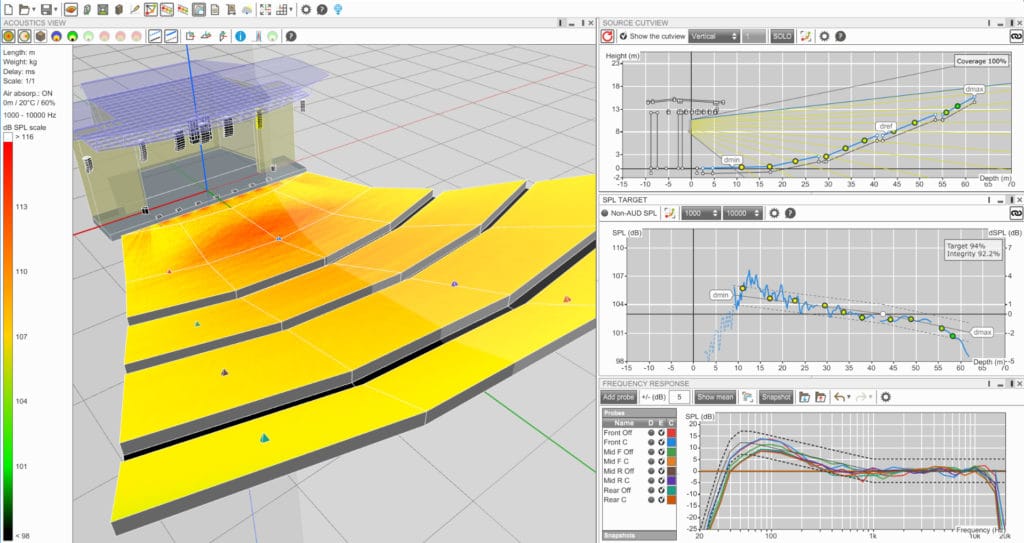The width and height of the screenshot is (1024, 543).
Task: Open Frequency Response settings gear
Action: pos(885,397)
